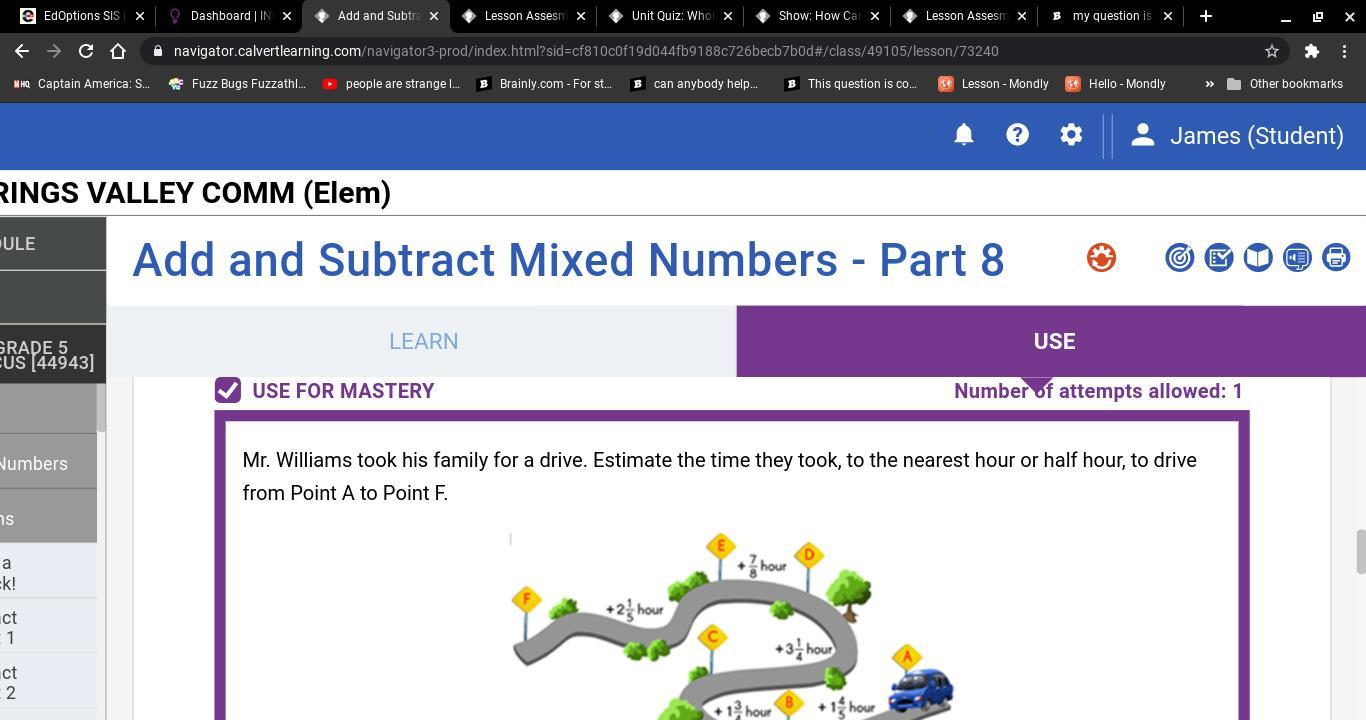Click the page vertical scrollbar thumb

coord(1360,553)
